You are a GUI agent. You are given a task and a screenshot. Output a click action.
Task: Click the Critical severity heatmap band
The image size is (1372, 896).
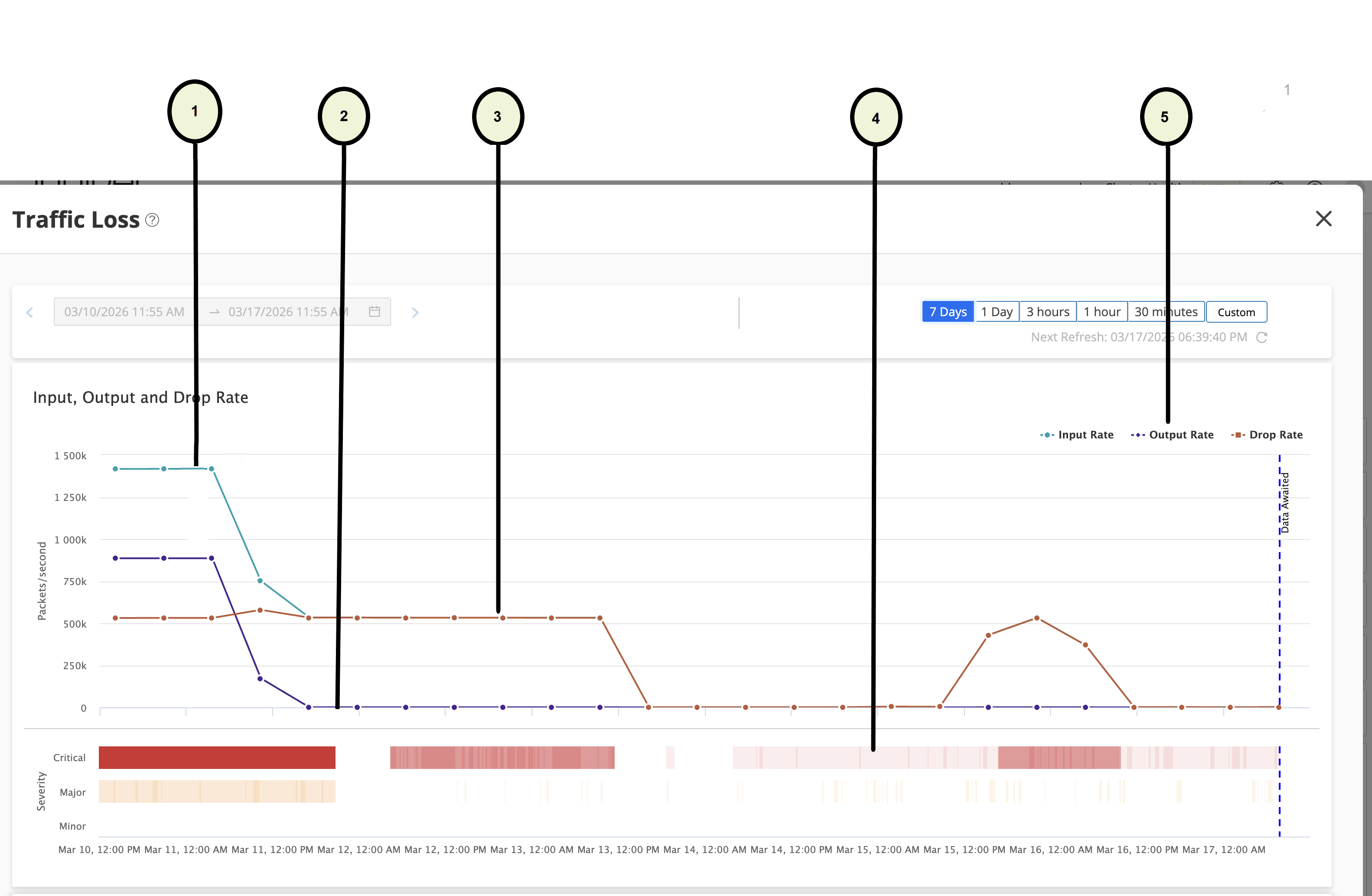[216, 757]
